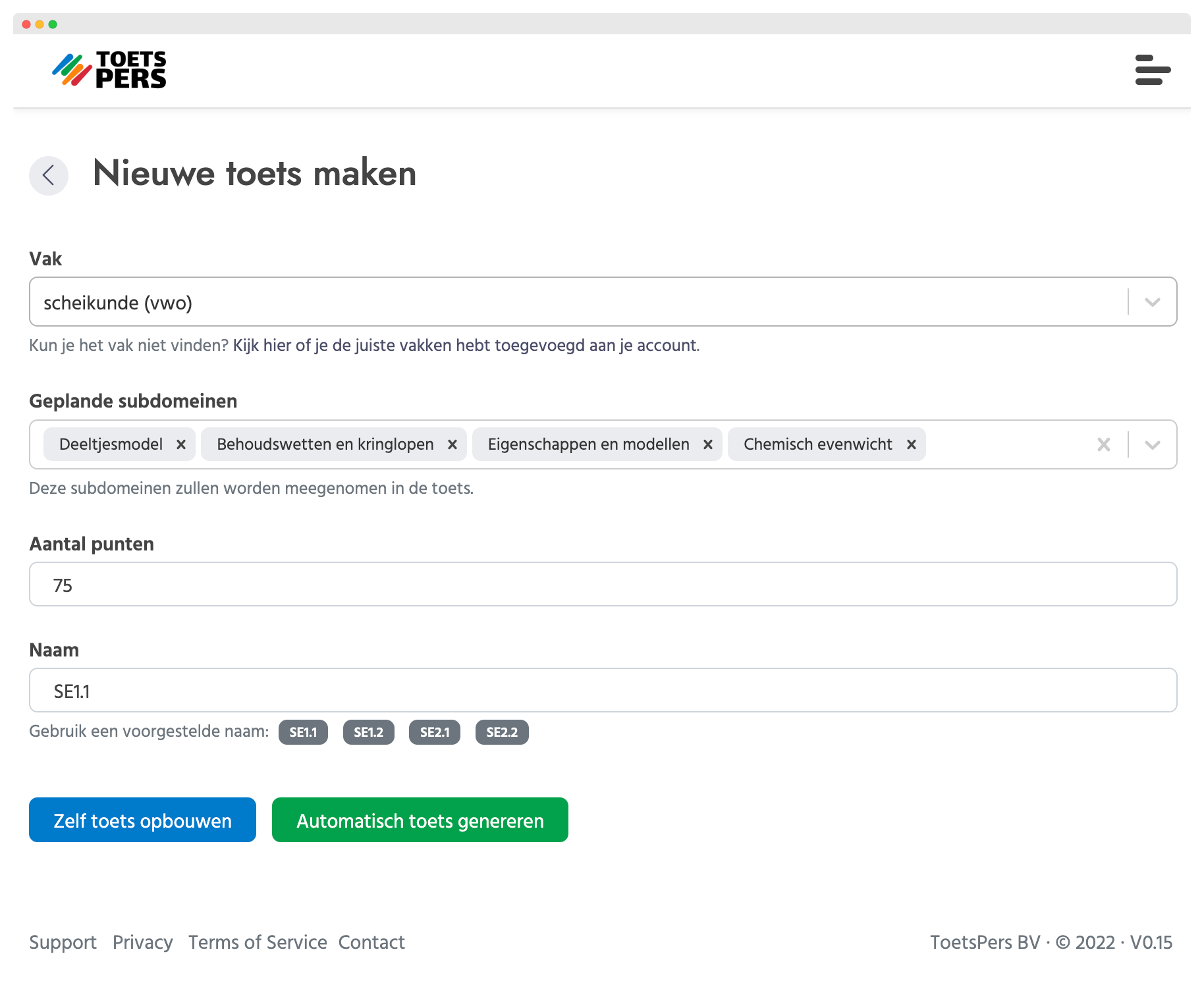Click the ToetsPers logo

click(x=109, y=70)
